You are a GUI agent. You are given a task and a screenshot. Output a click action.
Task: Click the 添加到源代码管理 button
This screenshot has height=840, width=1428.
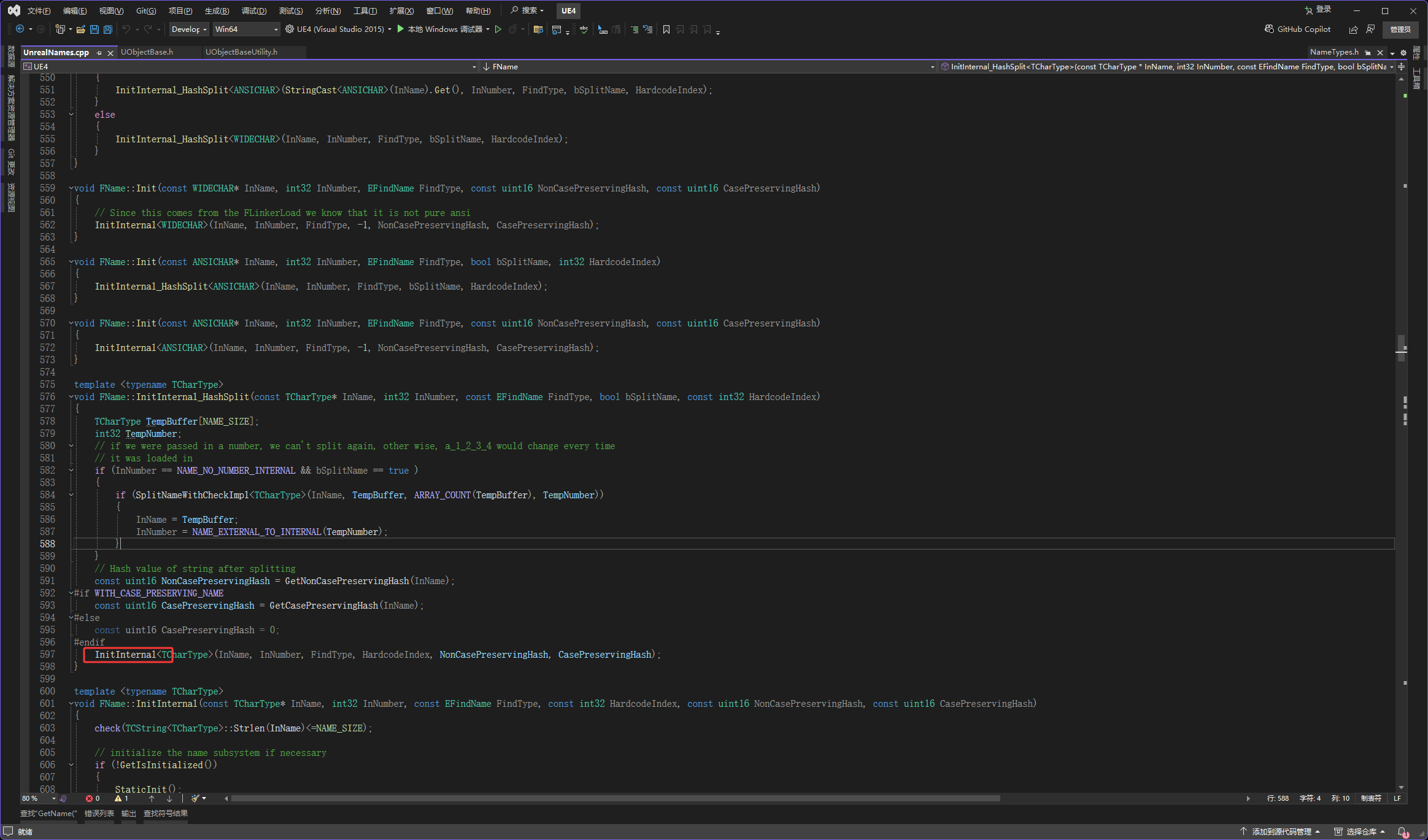click(1281, 832)
